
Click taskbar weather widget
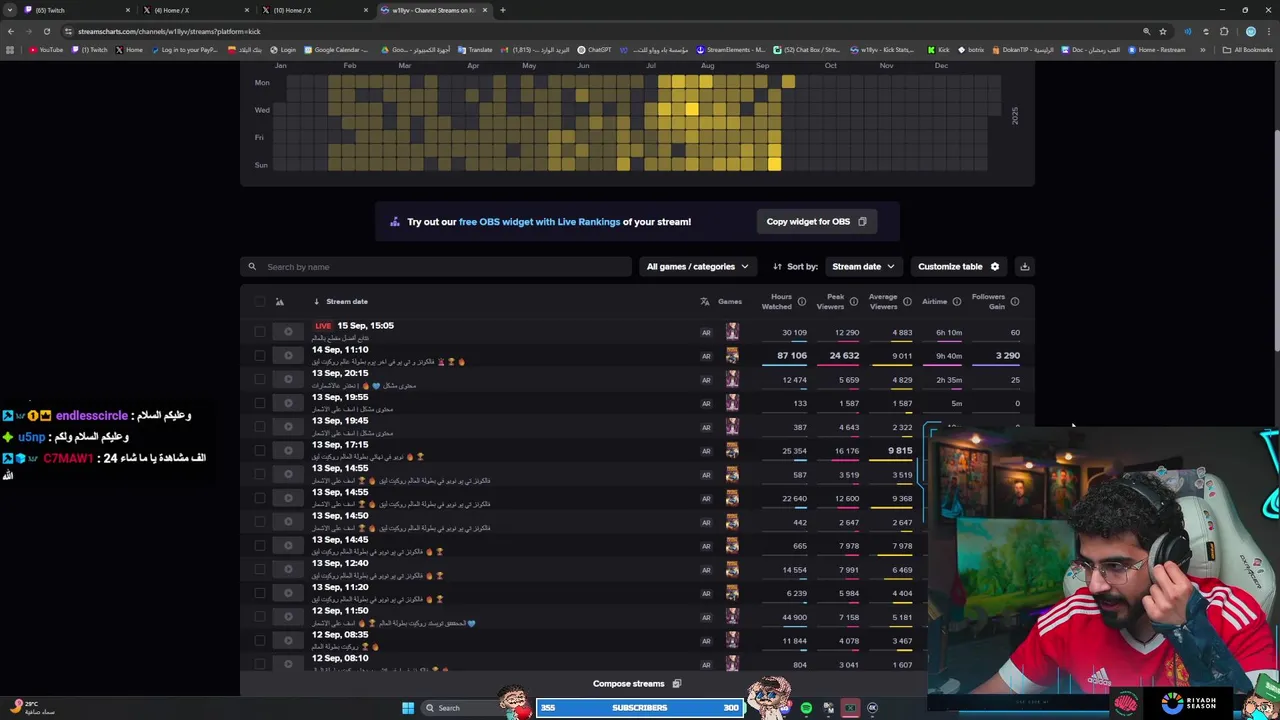point(32,708)
